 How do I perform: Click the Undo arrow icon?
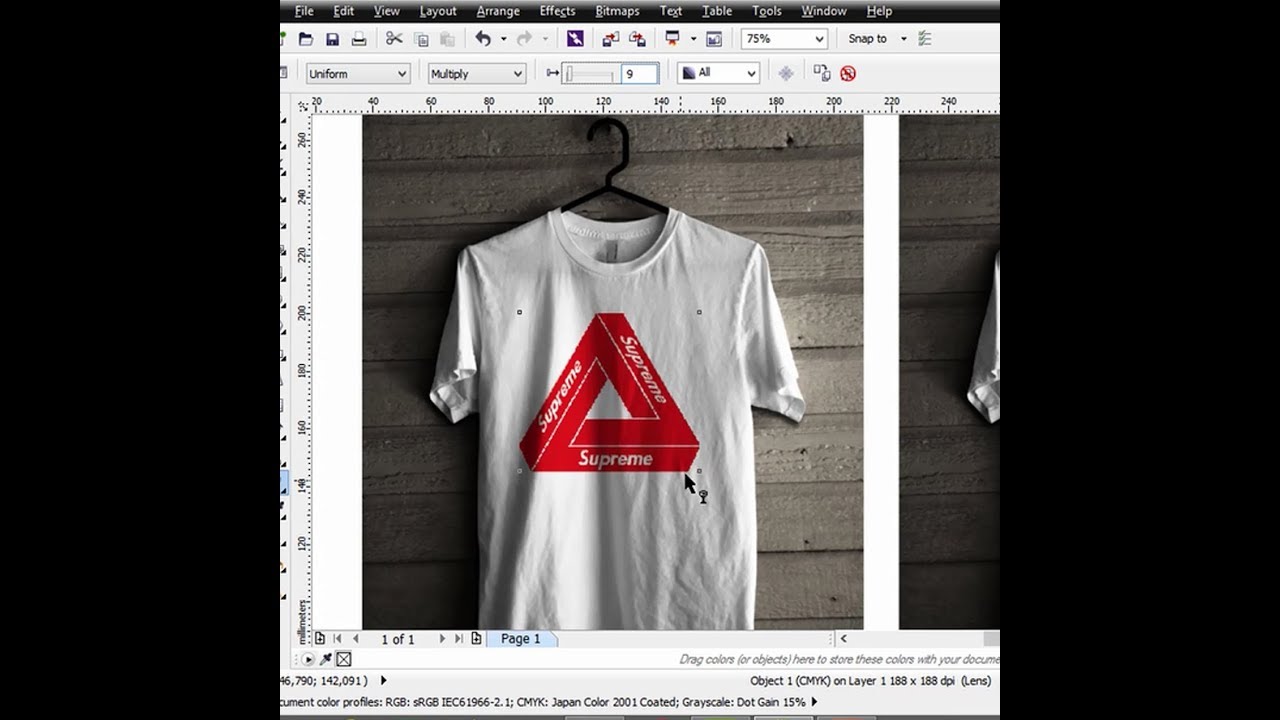(483, 39)
